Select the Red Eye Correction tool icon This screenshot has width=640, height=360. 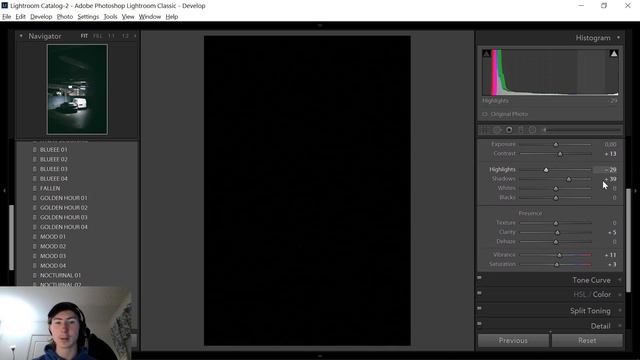click(509, 130)
